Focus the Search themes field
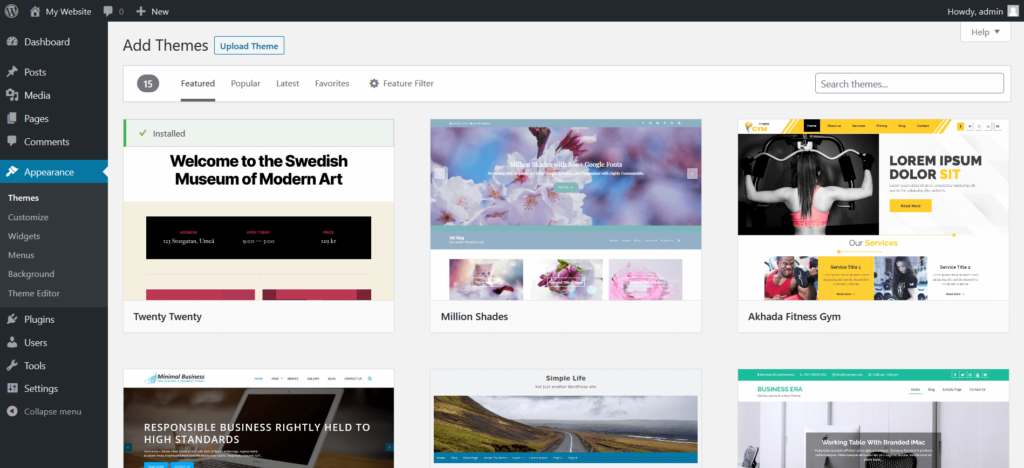This screenshot has height=468, width=1024. coord(909,84)
